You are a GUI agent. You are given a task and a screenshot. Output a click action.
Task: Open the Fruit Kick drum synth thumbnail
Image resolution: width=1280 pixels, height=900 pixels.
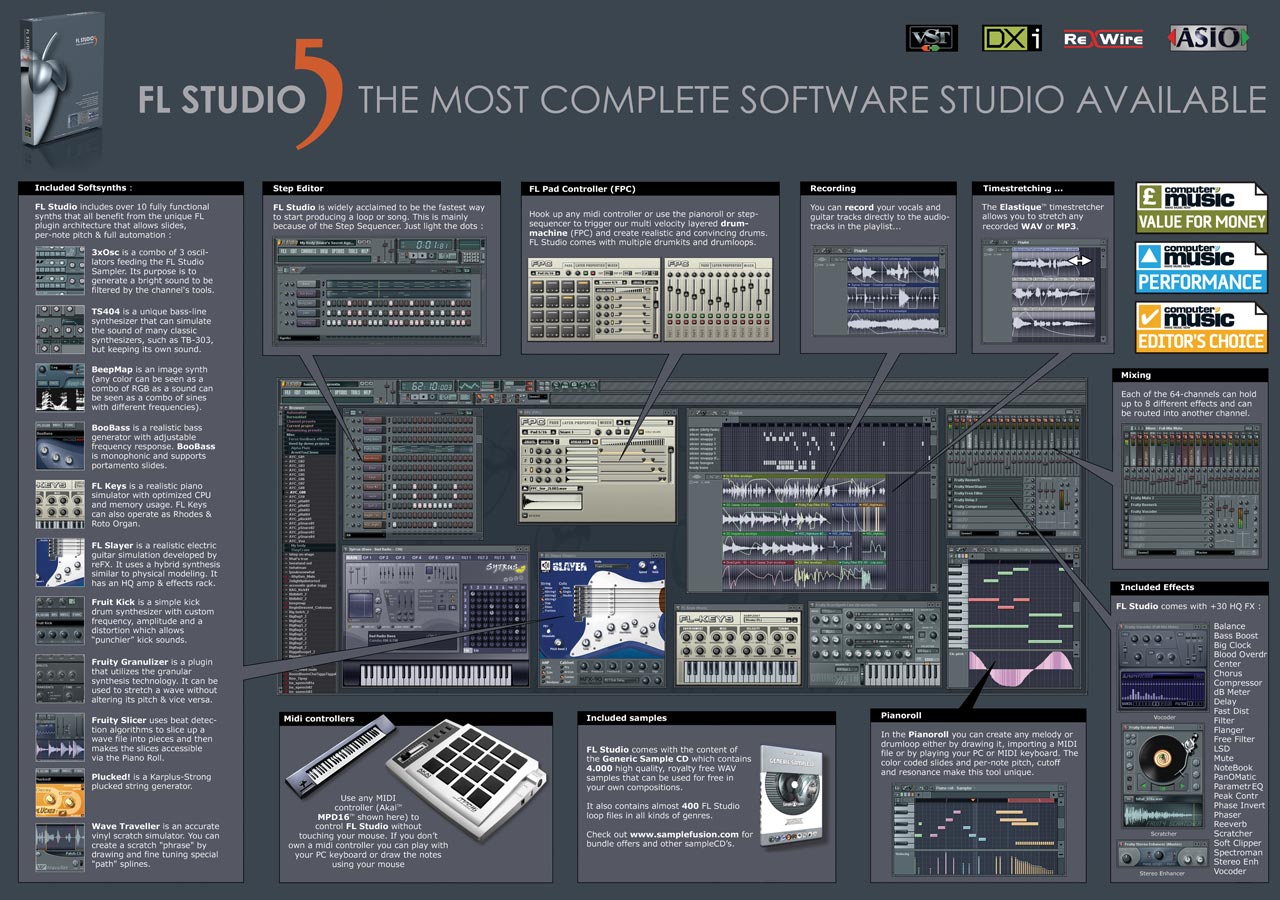pos(60,622)
